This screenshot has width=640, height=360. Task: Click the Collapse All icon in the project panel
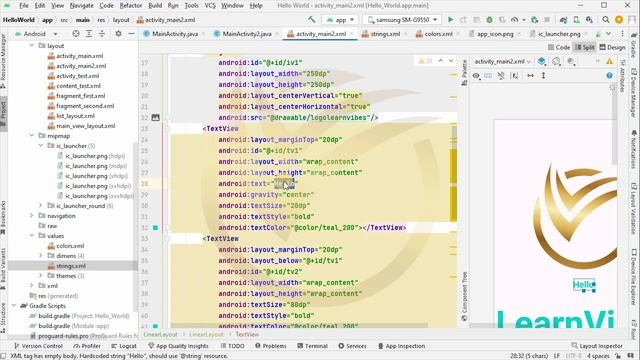[x=102, y=34]
